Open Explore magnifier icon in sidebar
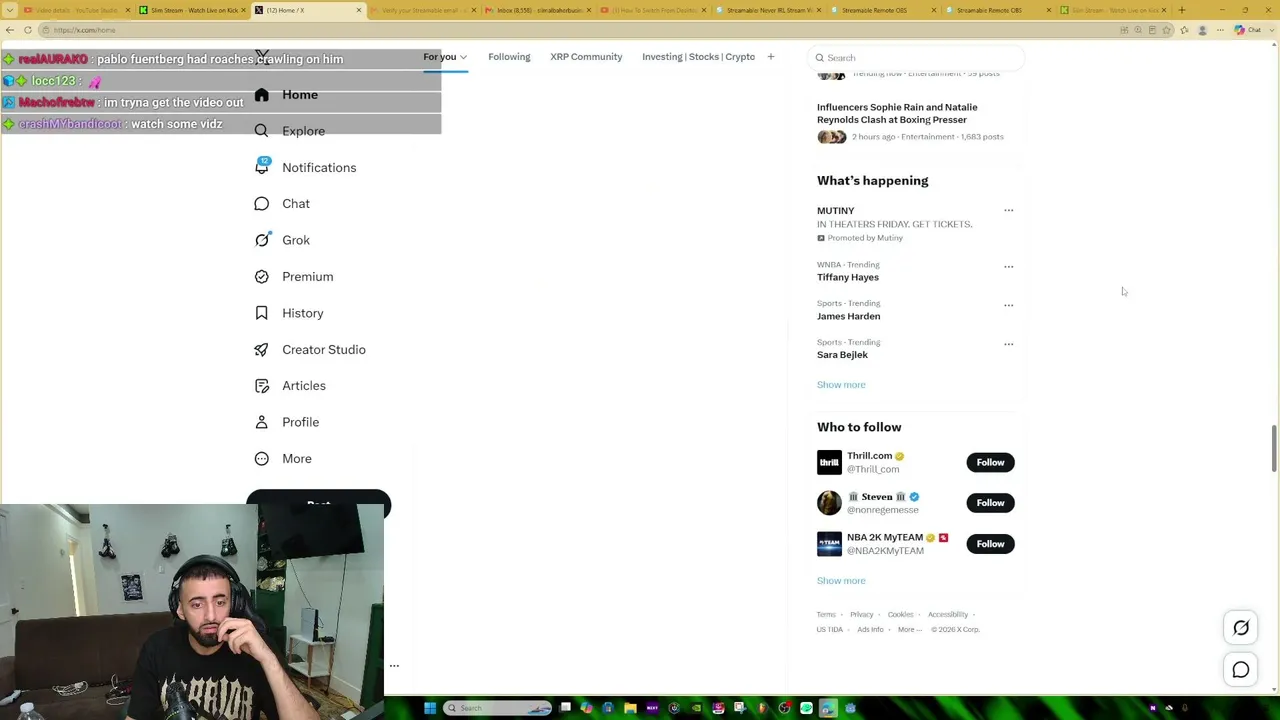This screenshot has height=720, width=1280. tap(261, 131)
